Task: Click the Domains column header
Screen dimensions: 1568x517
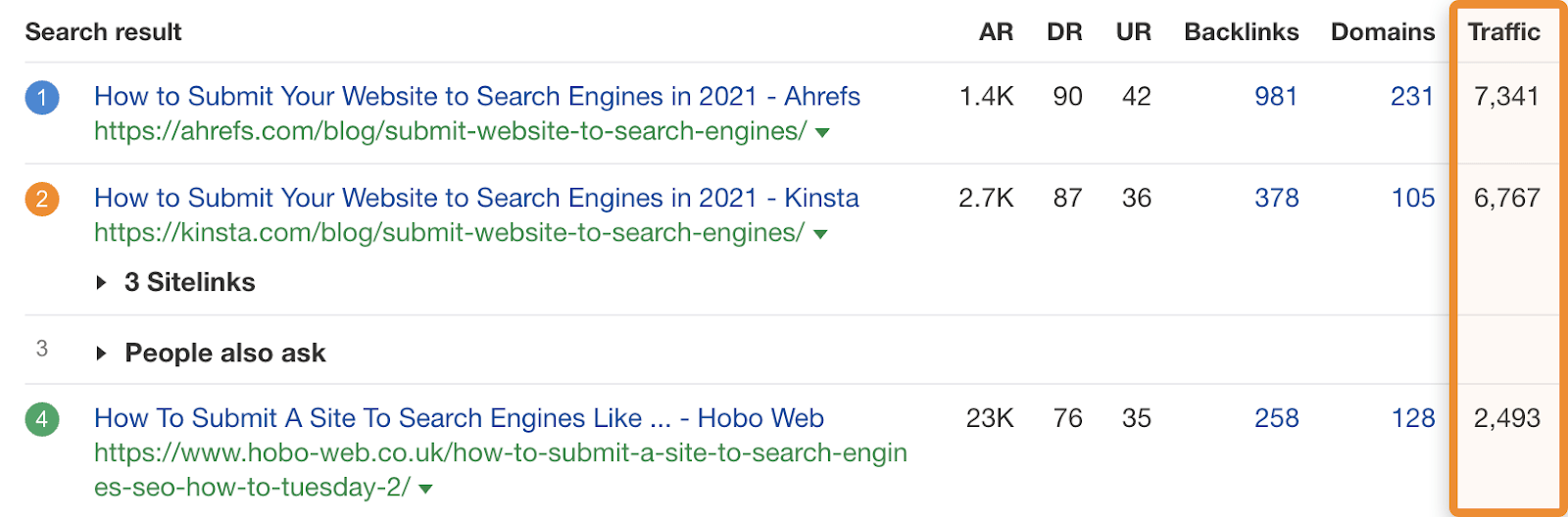Action: (1382, 32)
